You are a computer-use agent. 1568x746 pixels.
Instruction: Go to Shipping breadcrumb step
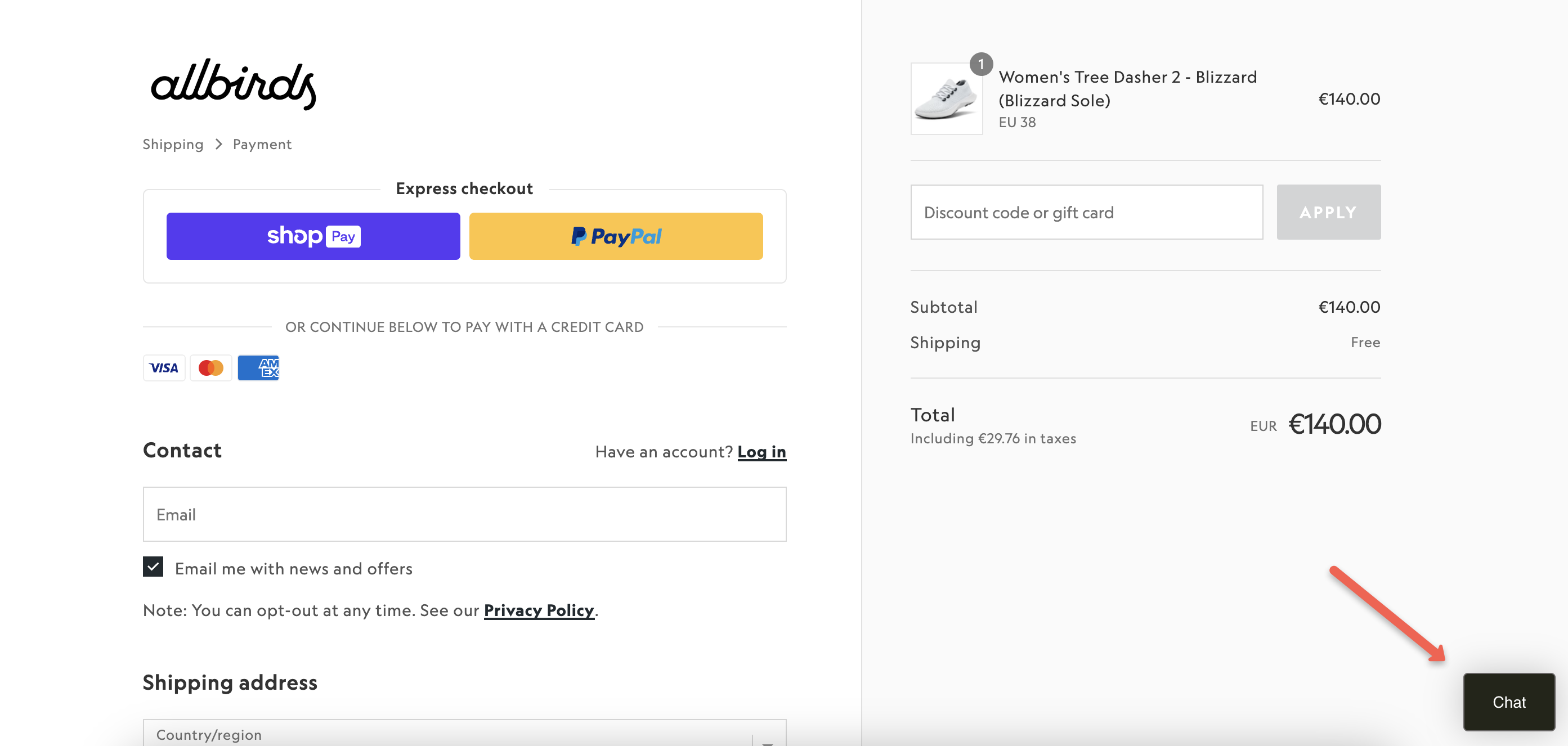tap(173, 144)
